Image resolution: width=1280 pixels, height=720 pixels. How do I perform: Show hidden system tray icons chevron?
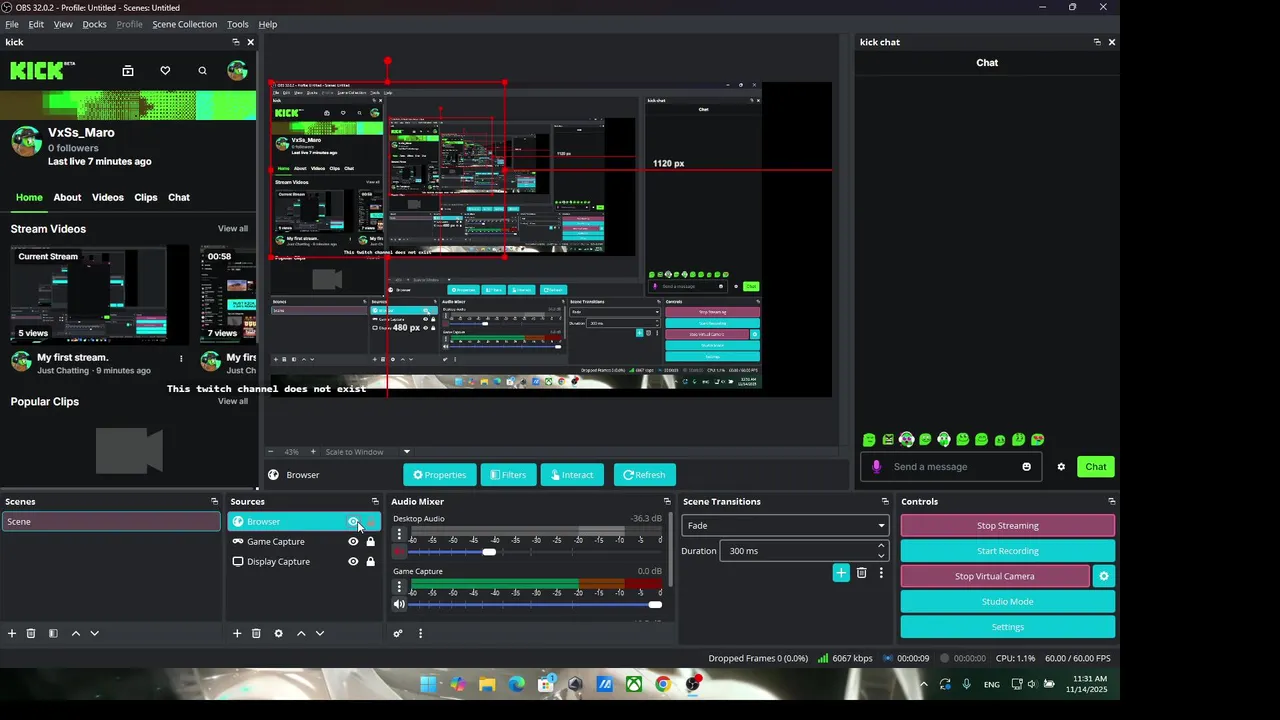click(x=923, y=685)
